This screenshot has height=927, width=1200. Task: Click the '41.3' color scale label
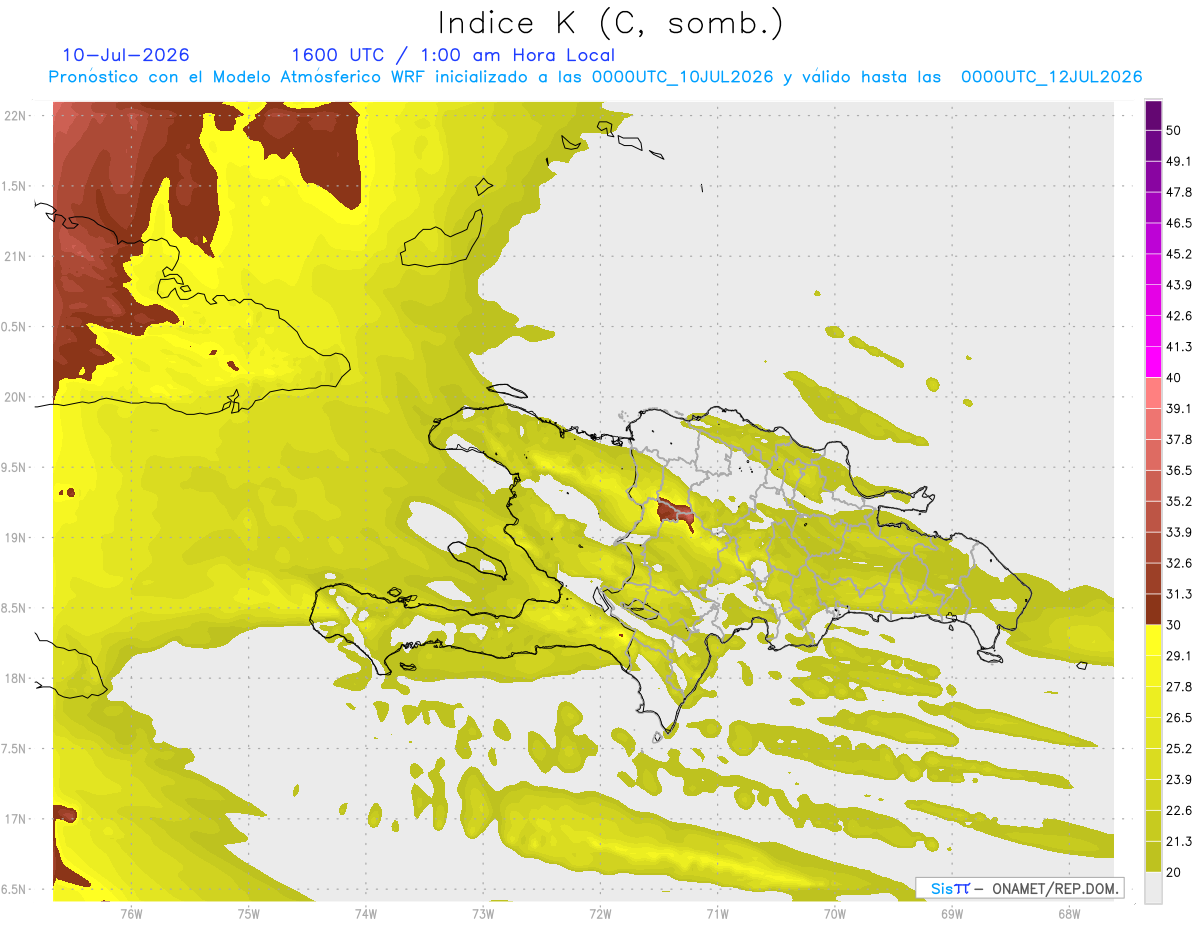coord(1179,347)
